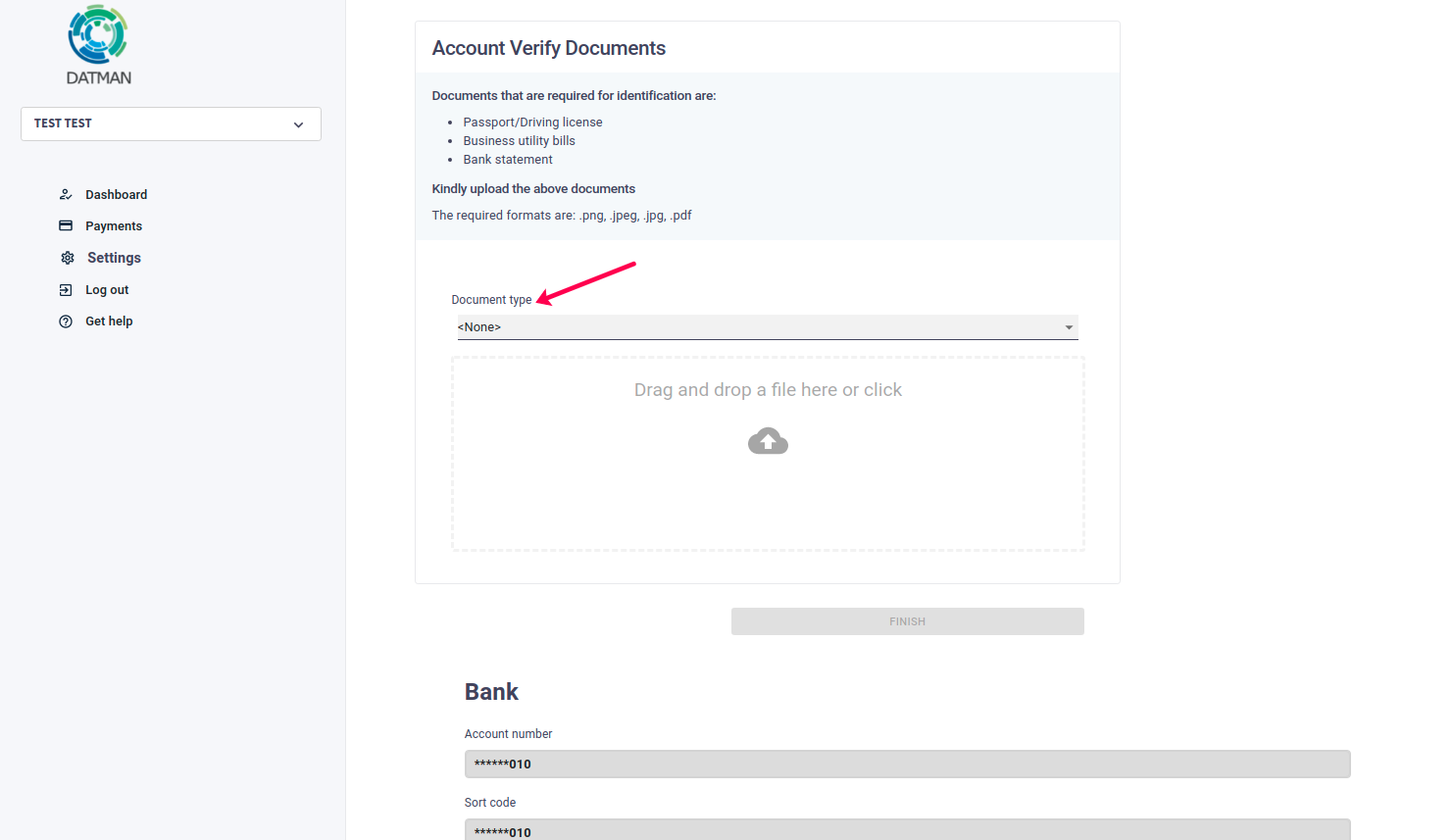Click the Datman logo
The width and height of the screenshot is (1453, 840).
click(x=98, y=45)
